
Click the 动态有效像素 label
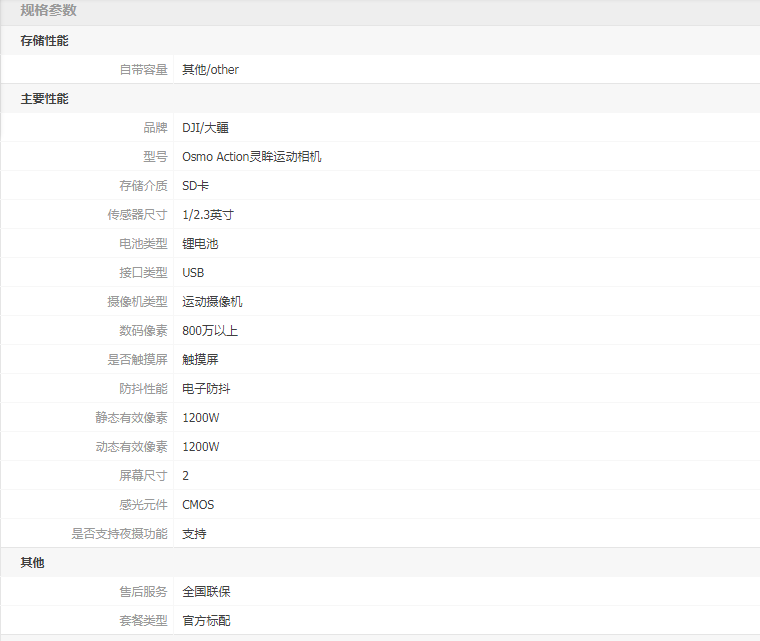(131, 447)
